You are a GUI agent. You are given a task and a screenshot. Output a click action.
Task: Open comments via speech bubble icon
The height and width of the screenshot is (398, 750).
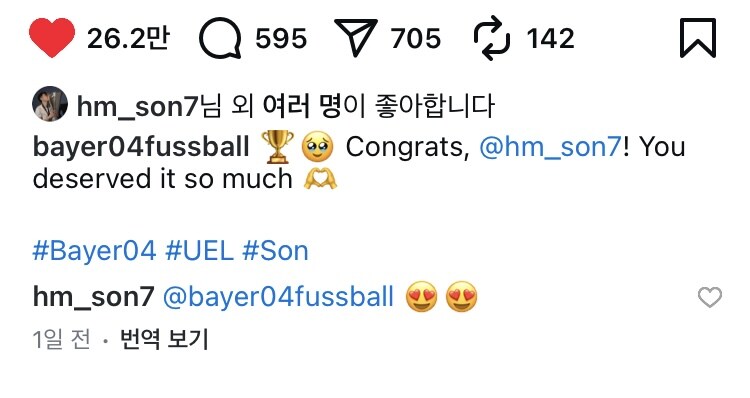click(220, 38)
